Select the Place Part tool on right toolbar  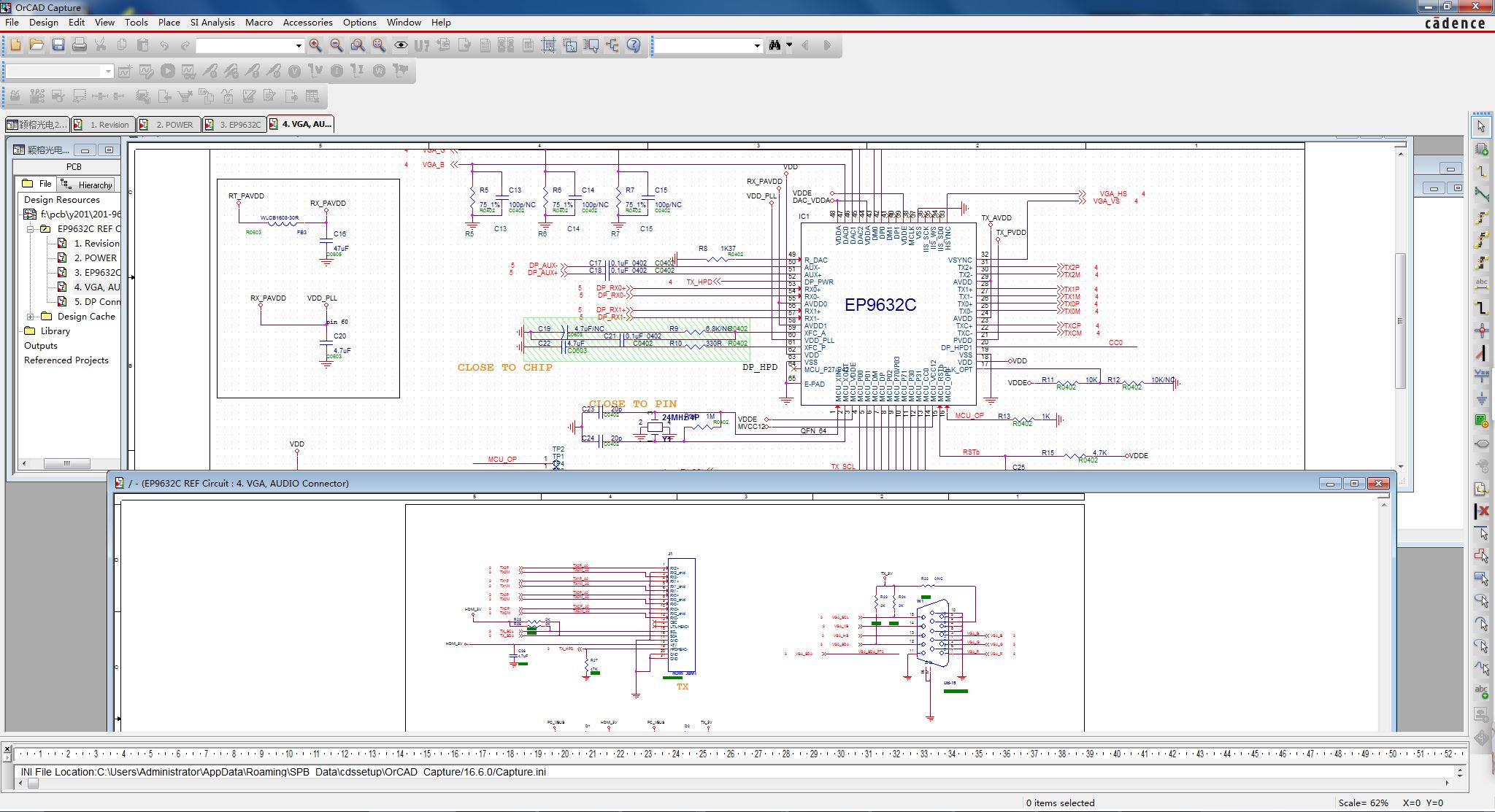pyautogui.click(x=1483, y=147)
